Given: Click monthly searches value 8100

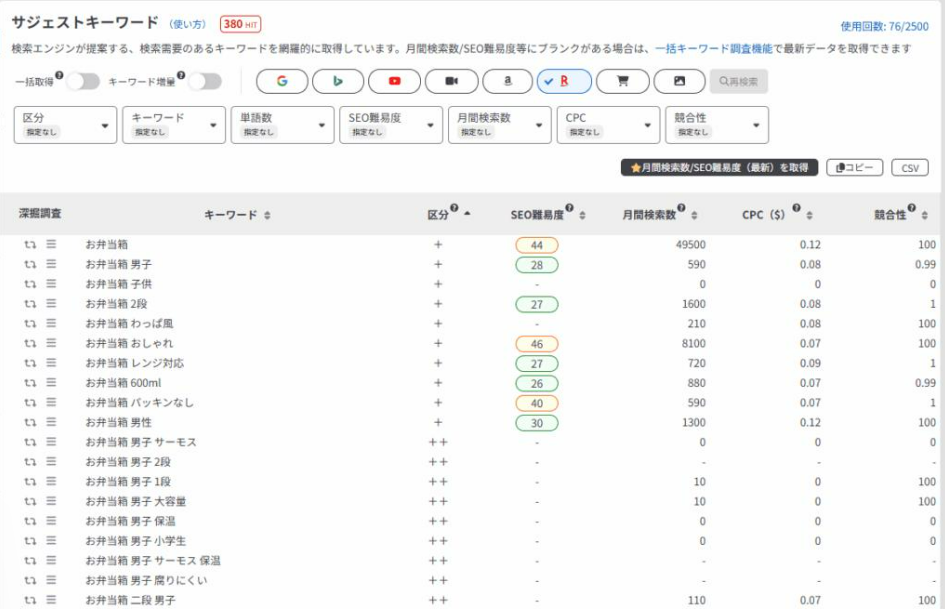Looking at the screenshot, I should pos(694,344).
